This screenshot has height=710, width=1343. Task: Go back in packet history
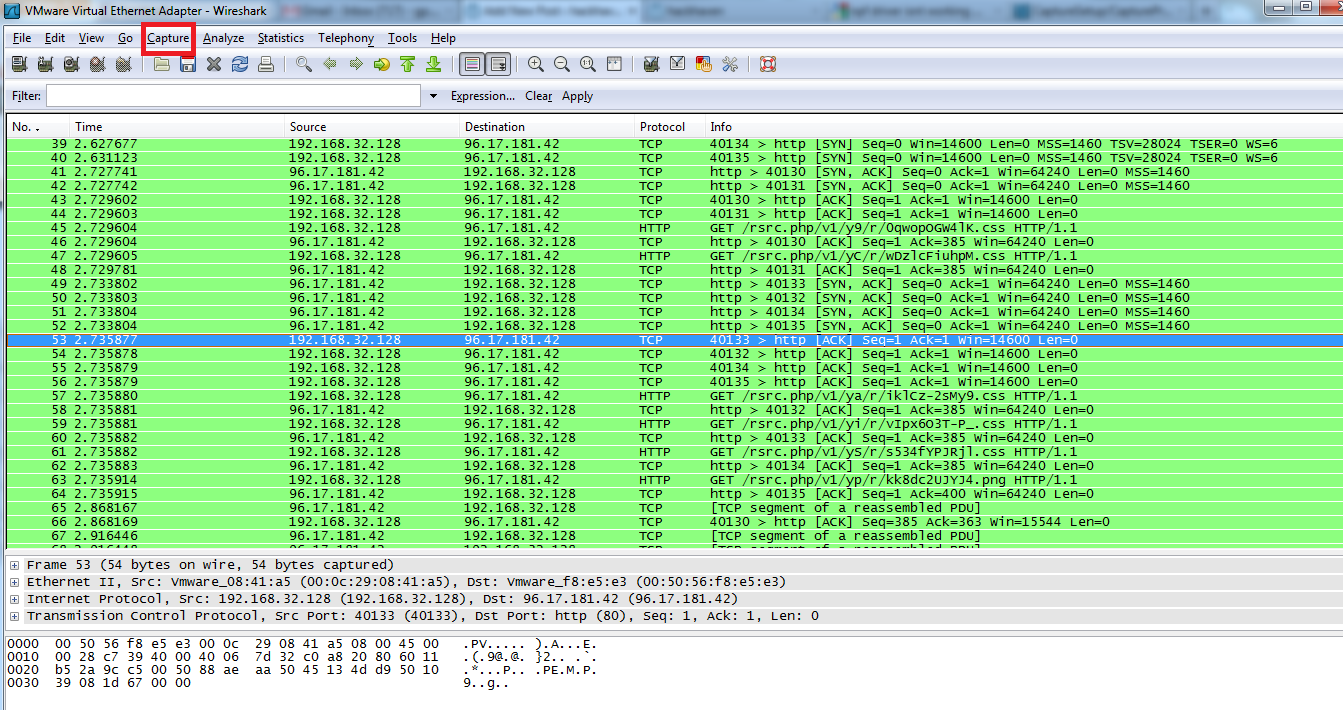click(x=329, y=64)
